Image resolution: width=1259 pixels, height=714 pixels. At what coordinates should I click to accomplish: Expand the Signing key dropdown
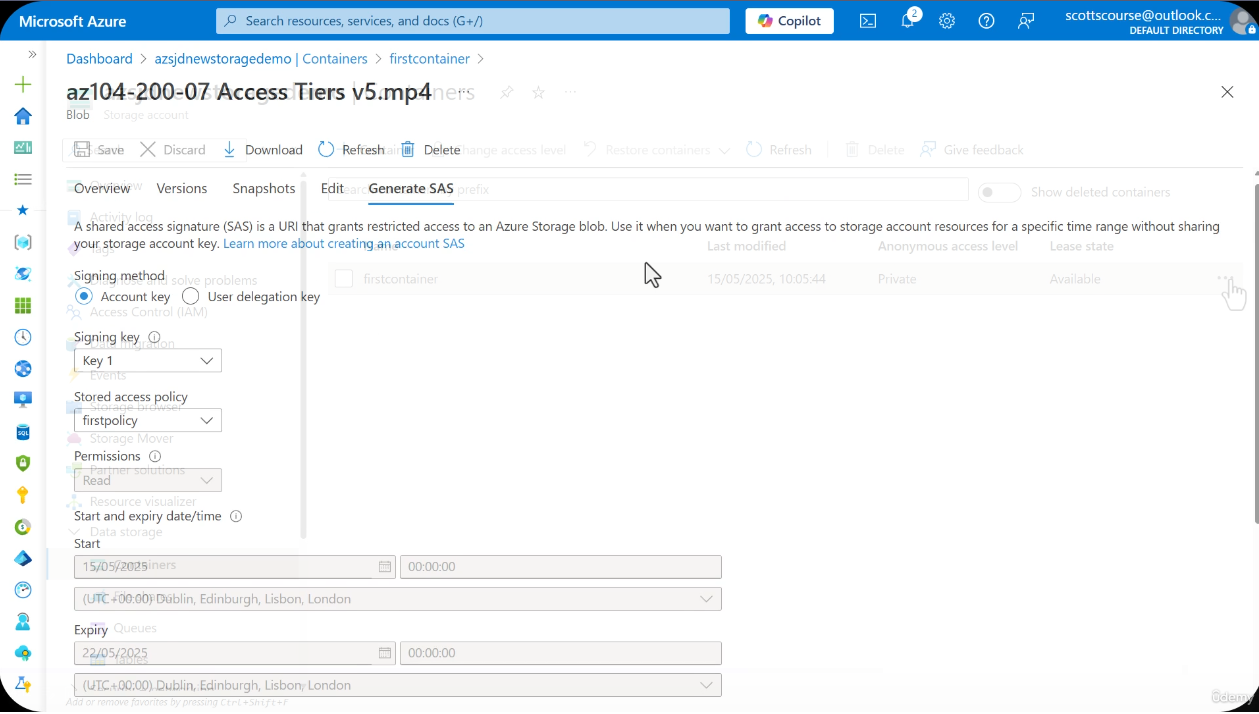tap(148, 361)
